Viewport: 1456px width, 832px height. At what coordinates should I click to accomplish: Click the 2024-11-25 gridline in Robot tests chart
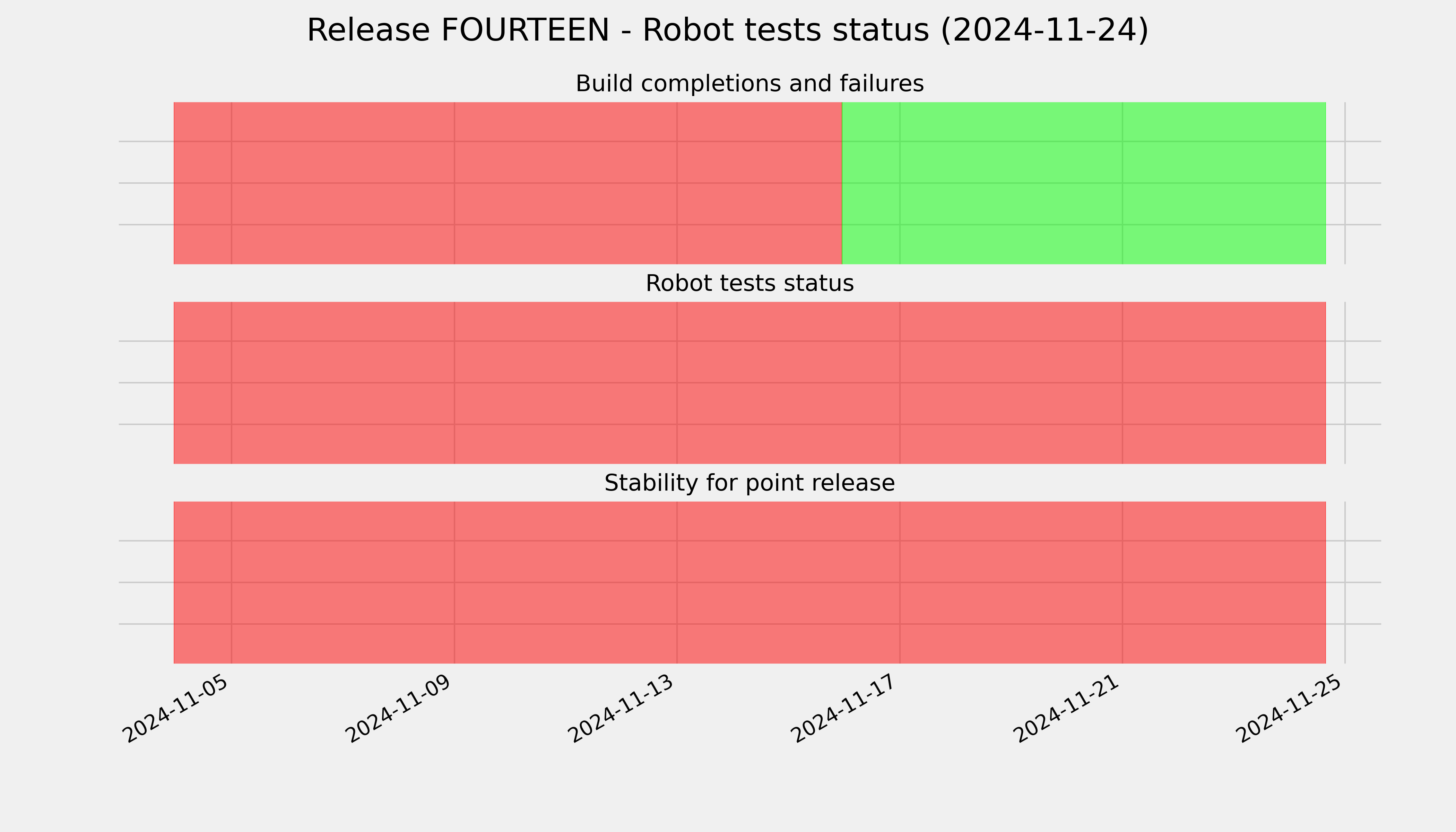[1345, 383]
